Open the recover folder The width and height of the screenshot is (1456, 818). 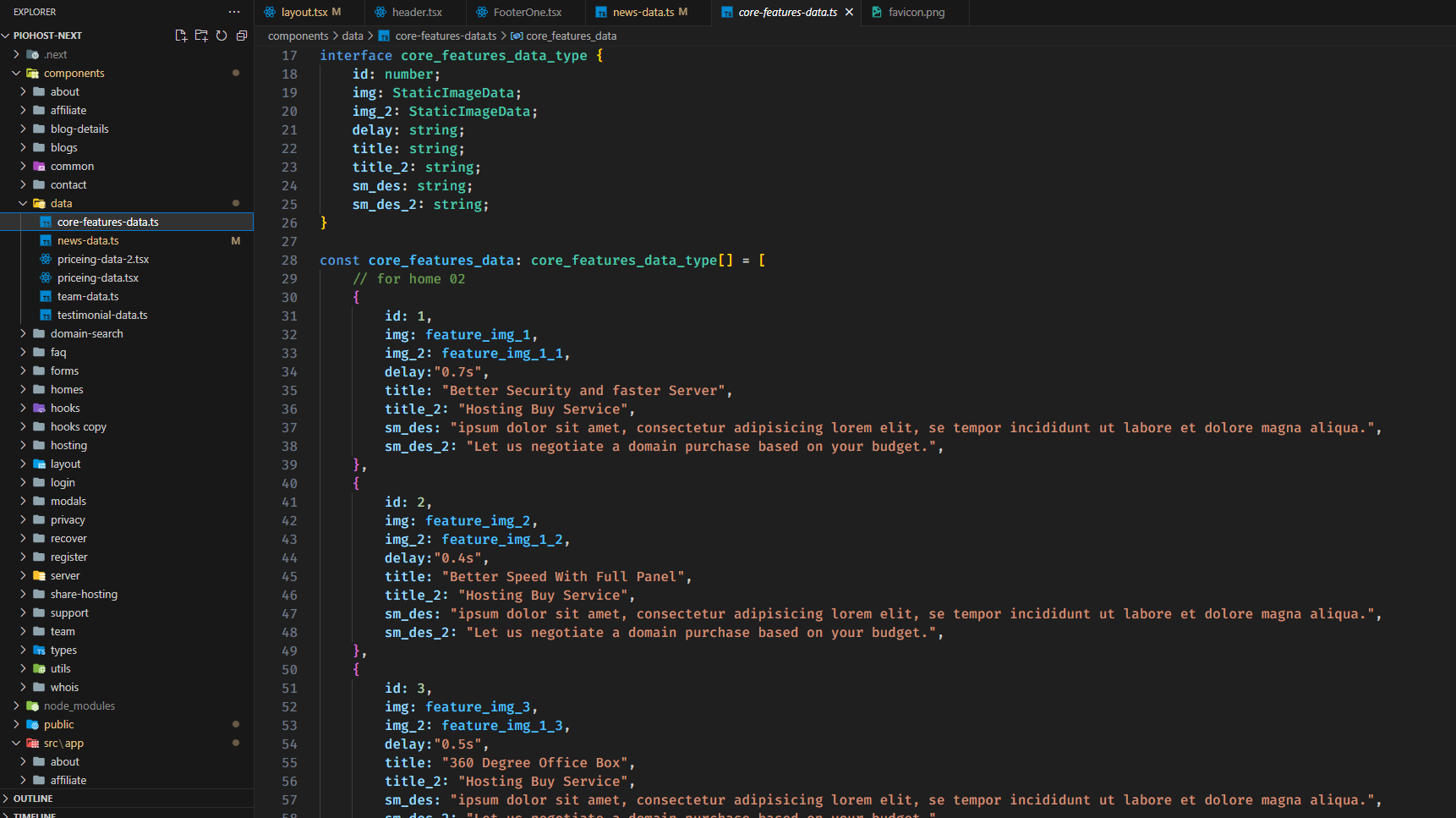(127, 538)
